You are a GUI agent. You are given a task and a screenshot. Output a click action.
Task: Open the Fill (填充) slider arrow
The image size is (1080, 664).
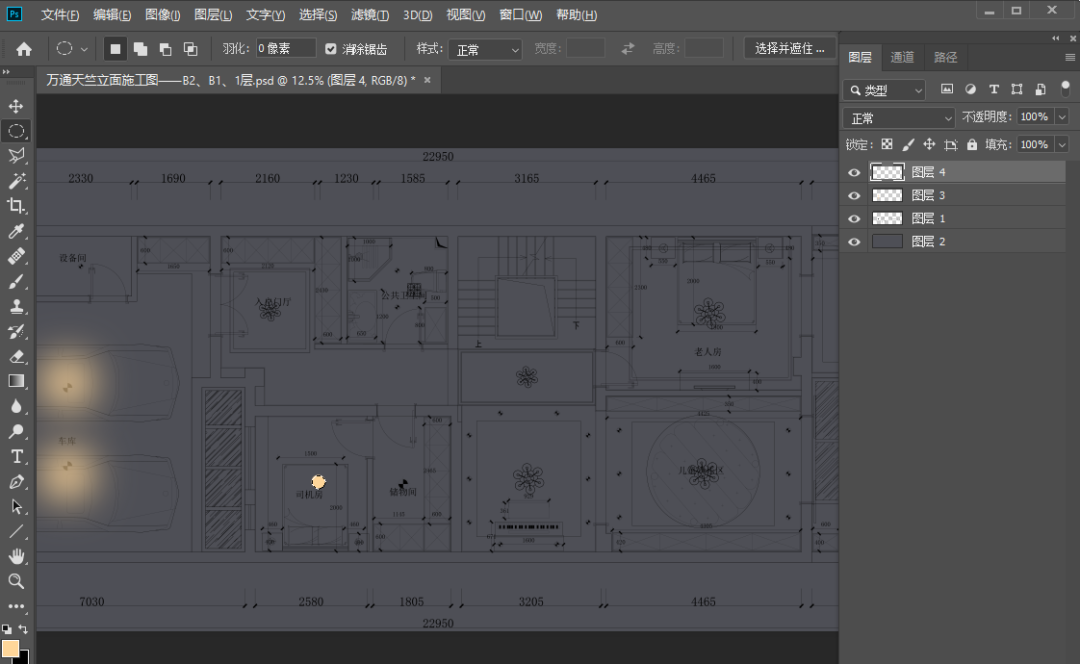(1062, 145)
